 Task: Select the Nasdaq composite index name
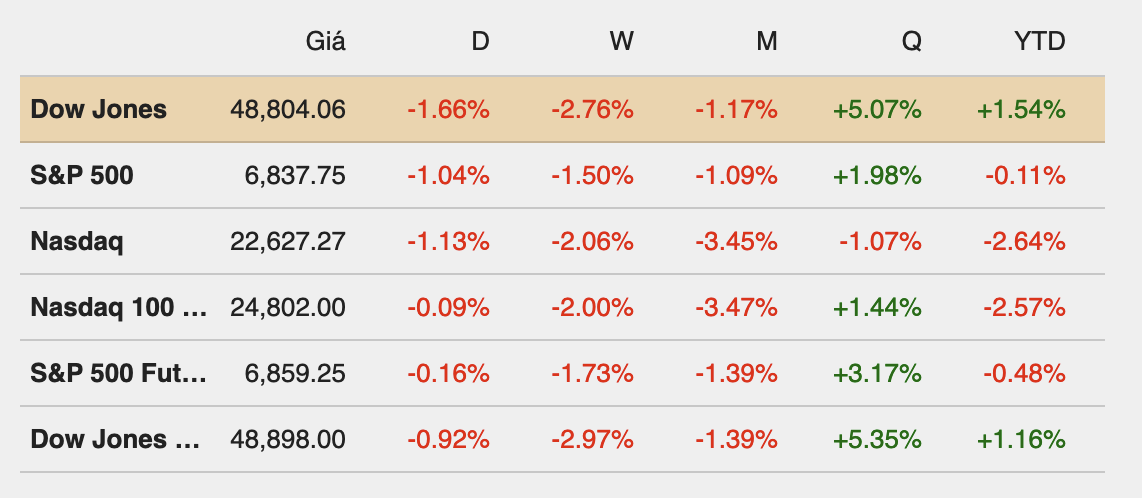[x=77, y=241]
